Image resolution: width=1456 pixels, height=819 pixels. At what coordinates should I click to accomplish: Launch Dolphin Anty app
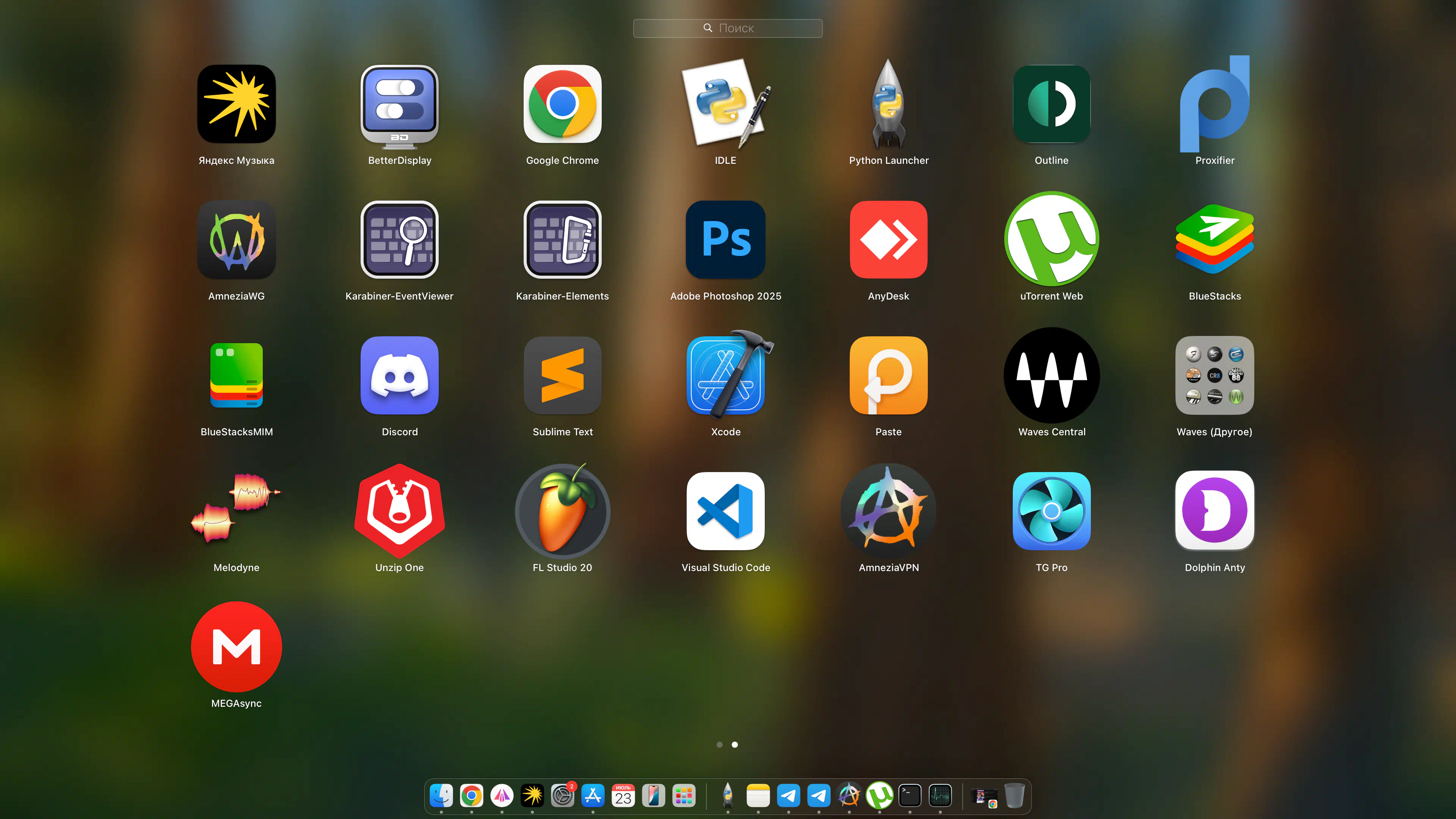1214,511
